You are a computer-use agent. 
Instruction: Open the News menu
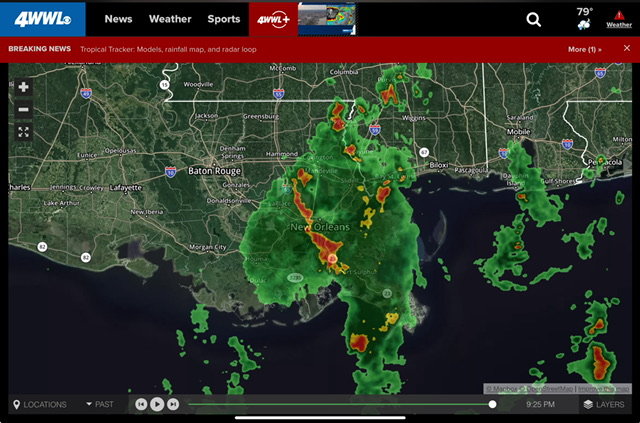(118, 19)
